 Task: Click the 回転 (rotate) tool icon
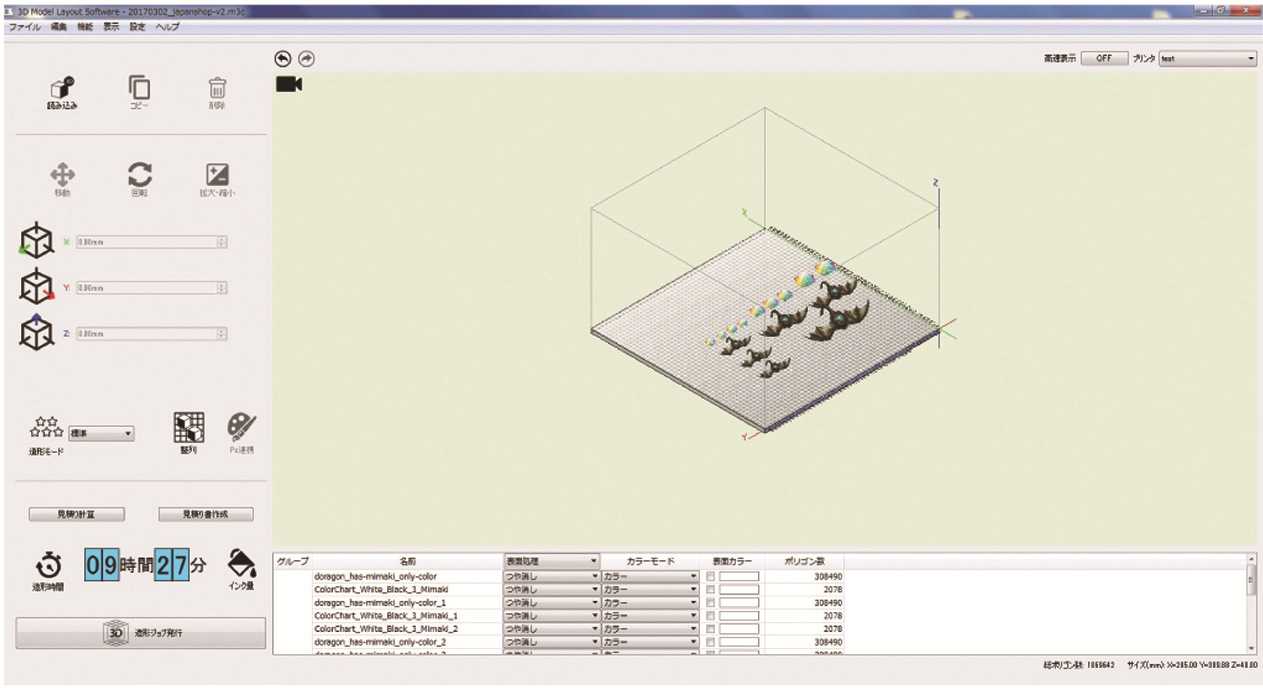pyautogui.click(x=140, y=175)
